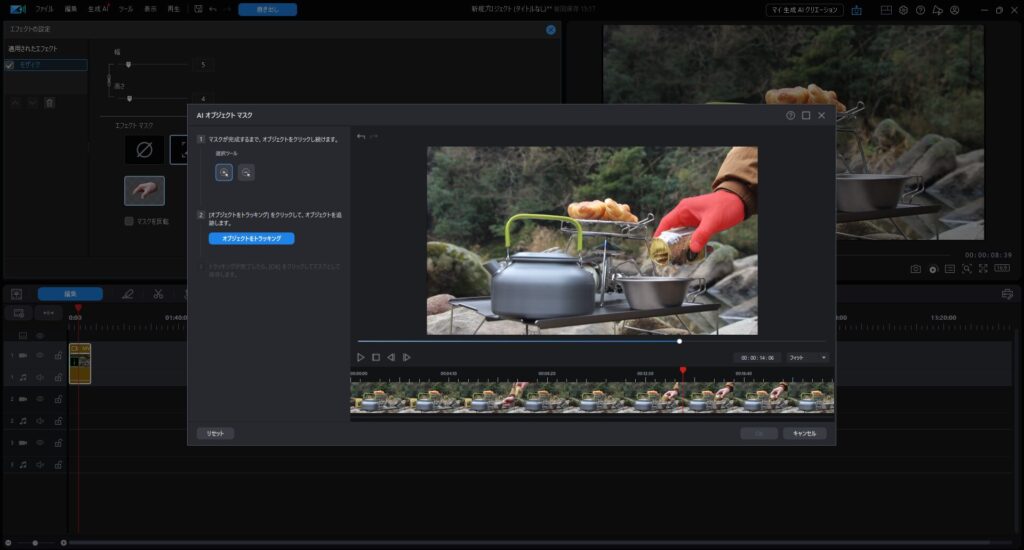Select the hand mask thumbnail
Screen dimensions: 1024x550
click(x=144, y=190)
